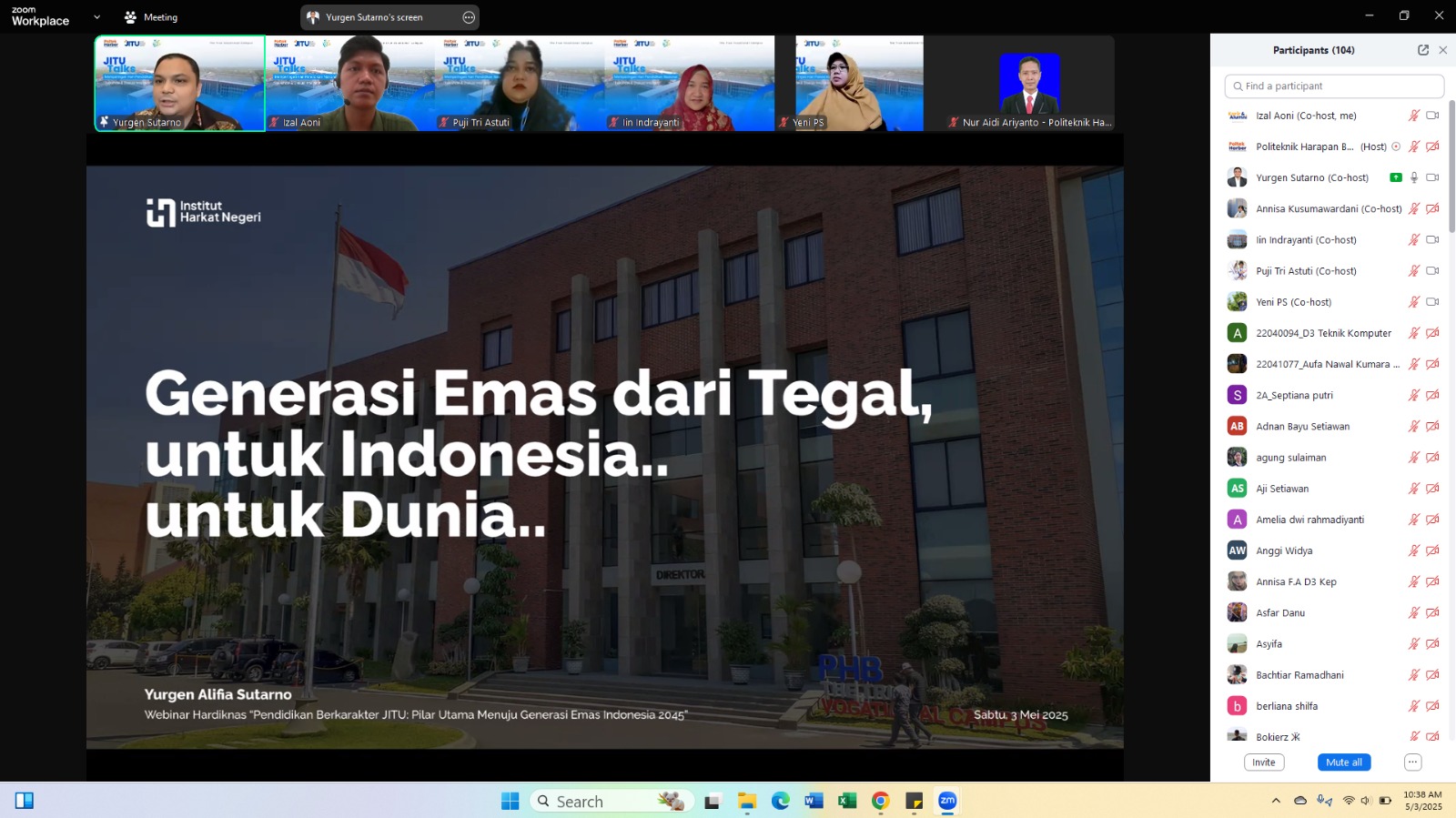The width and height of the screenshot is (1456, 818).
Task: Launch Microsoft Word from the taskbar
Action: [814, 801]
